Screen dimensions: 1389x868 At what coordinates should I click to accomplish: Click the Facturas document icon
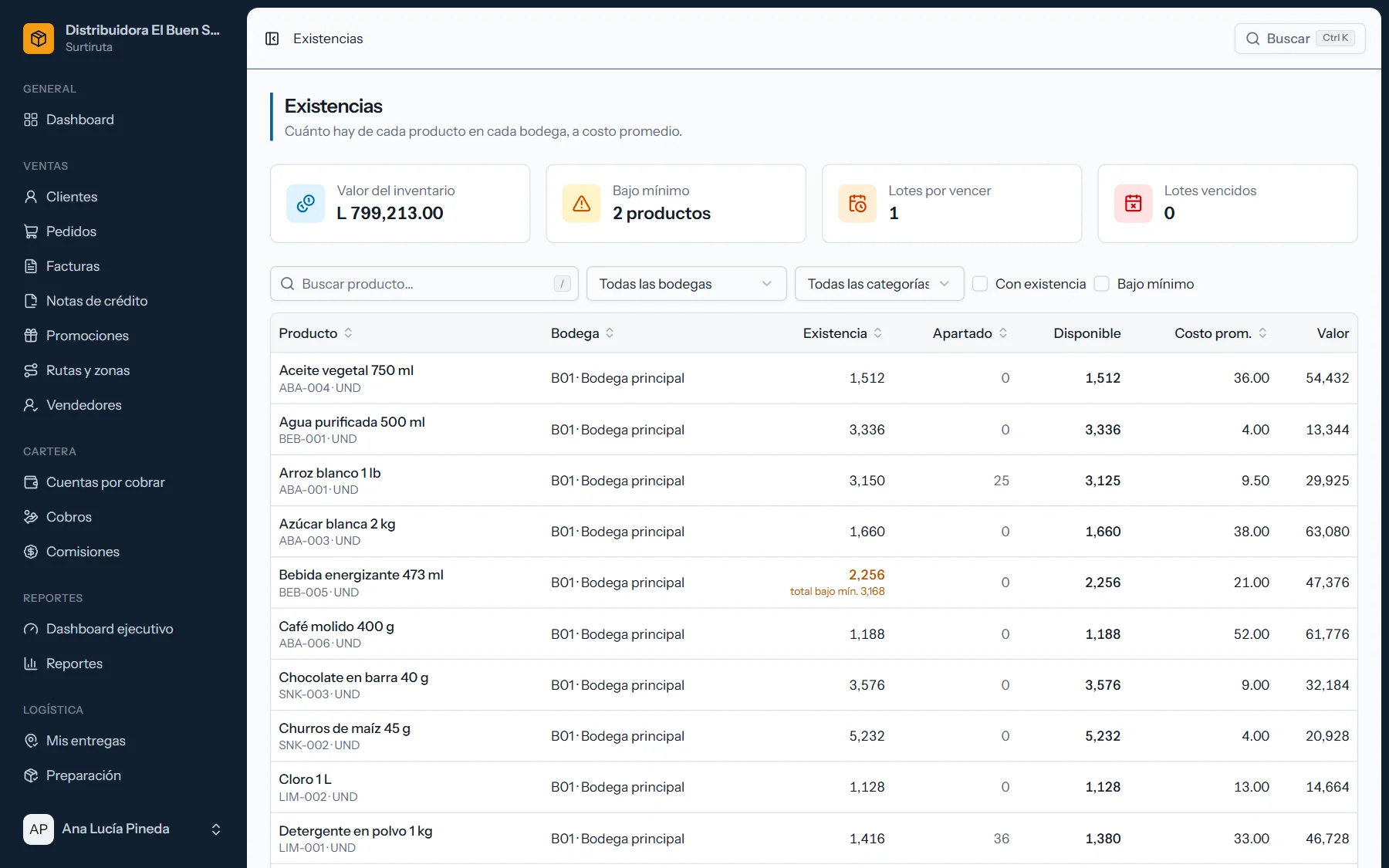31,266
